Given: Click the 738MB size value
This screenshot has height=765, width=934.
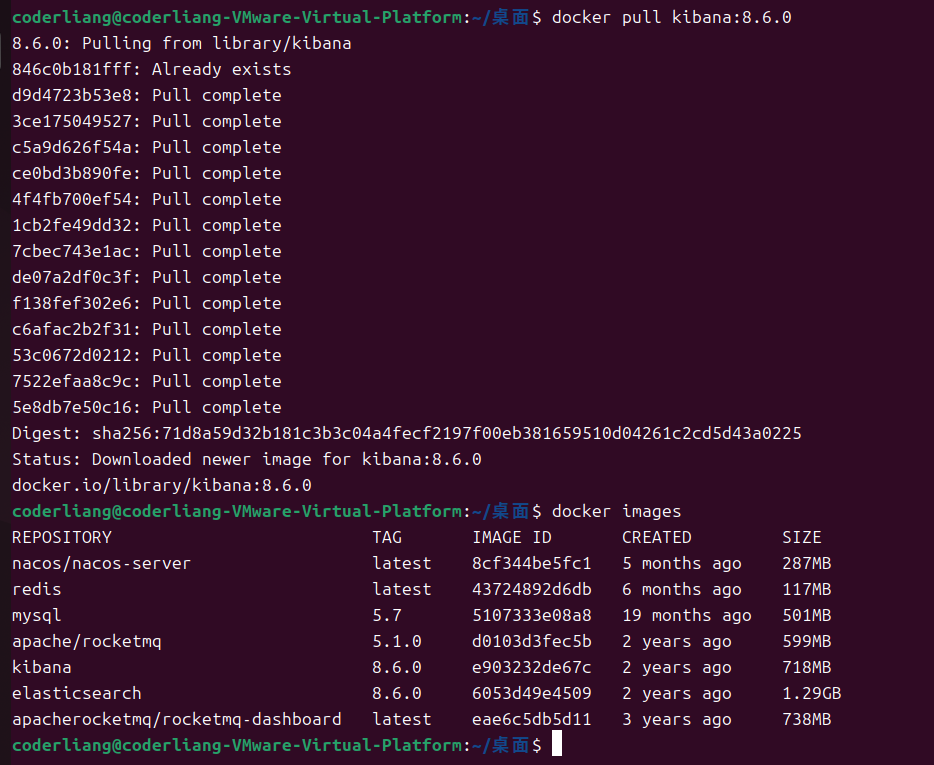Looking at the screenshot, I should tap(807, 720).
